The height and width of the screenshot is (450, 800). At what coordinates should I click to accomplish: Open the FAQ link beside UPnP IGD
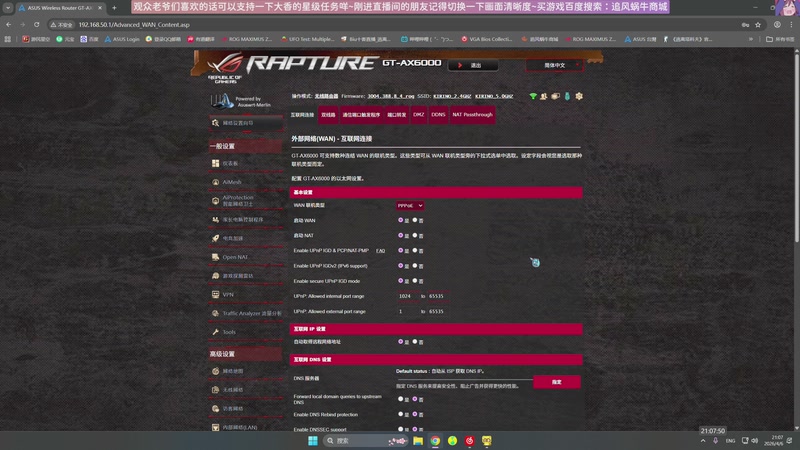pyautogui.click(x=381, y=251)
